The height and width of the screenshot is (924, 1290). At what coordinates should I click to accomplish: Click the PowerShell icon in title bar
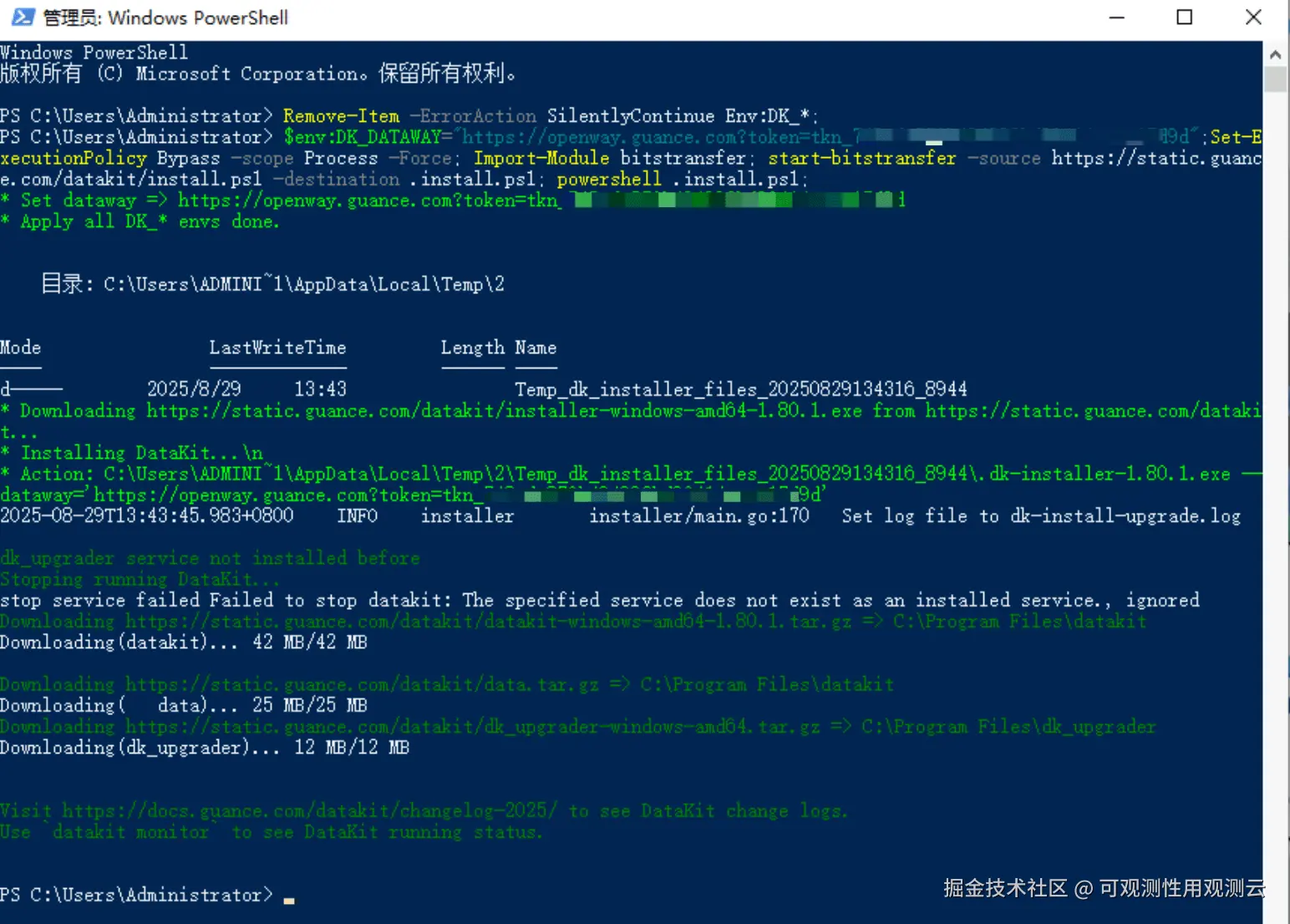click(x=23, y=18)
